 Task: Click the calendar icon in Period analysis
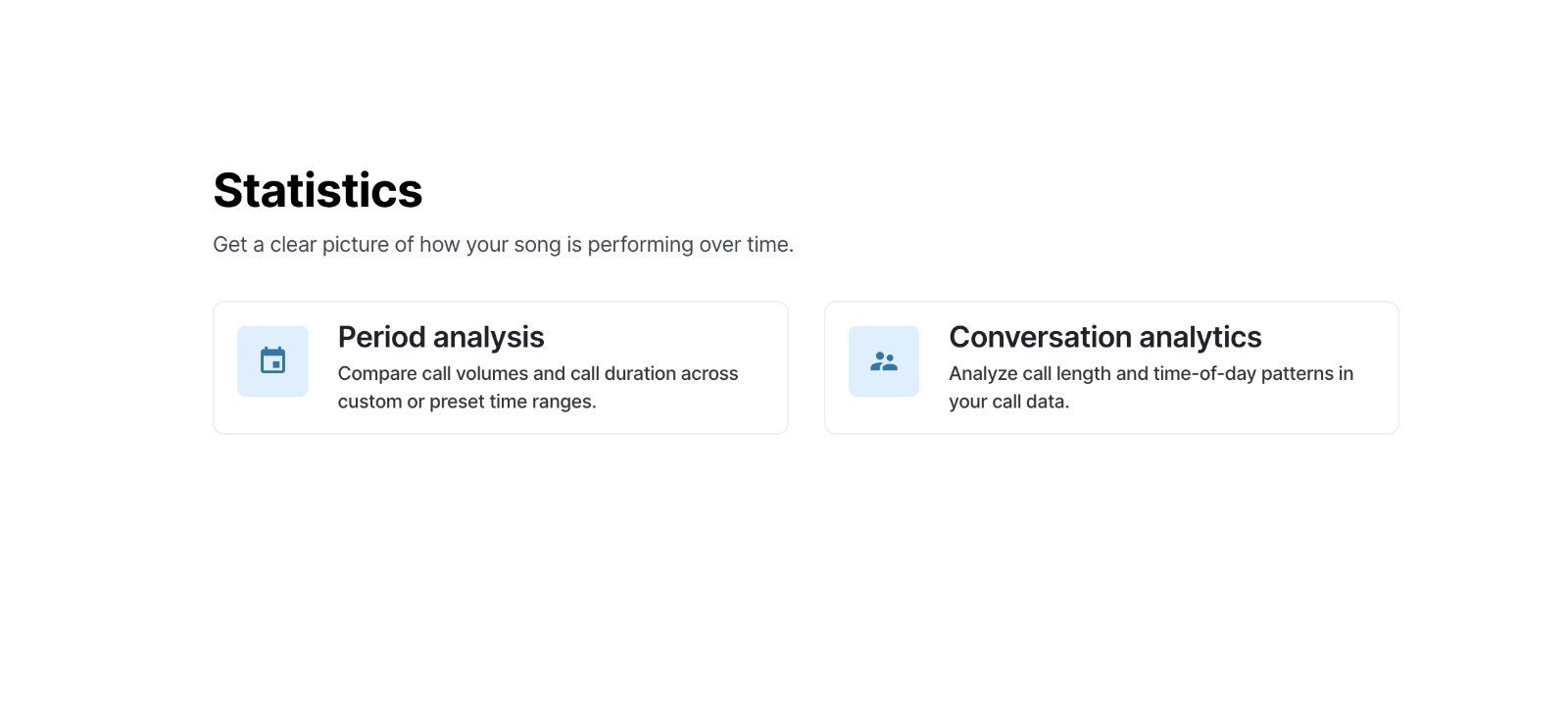(x=272, y=360)
